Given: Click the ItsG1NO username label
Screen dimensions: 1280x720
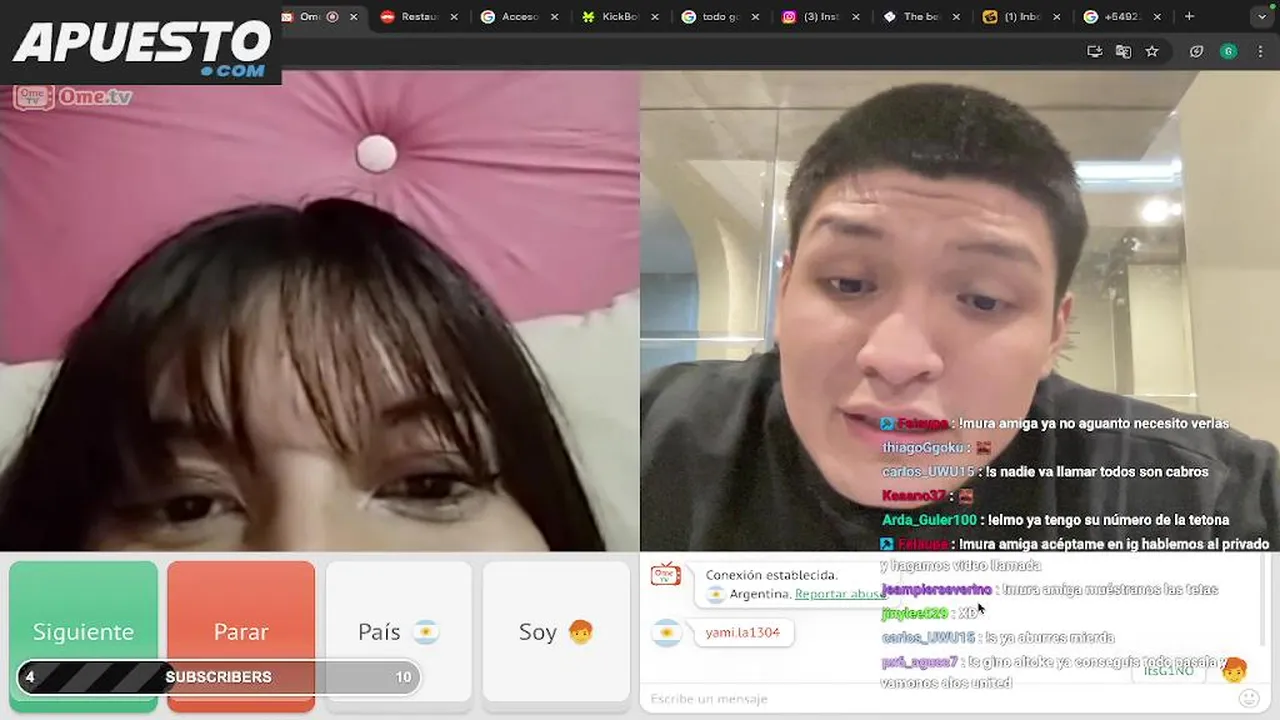Looking at the screenshot, I should [x=1169, y=670].
